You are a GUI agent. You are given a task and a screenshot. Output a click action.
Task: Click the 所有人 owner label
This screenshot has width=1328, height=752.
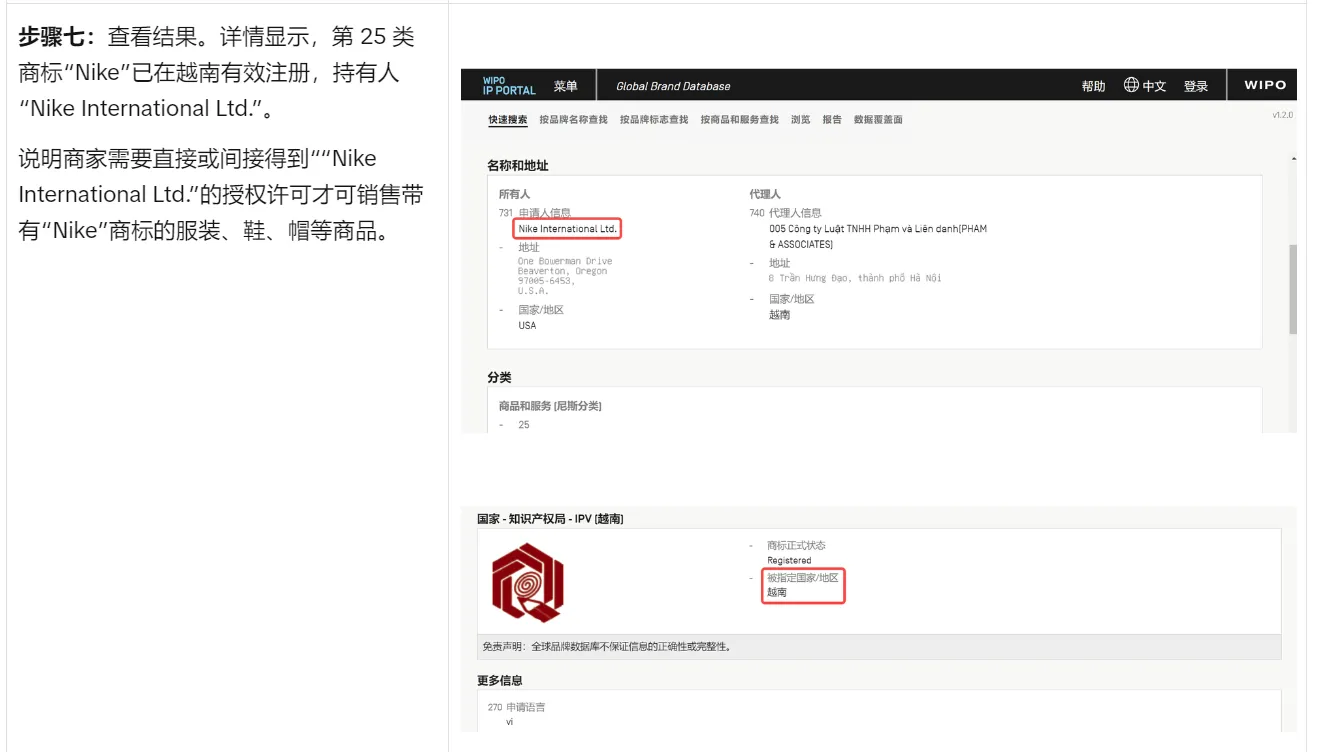tap(514, 194)
